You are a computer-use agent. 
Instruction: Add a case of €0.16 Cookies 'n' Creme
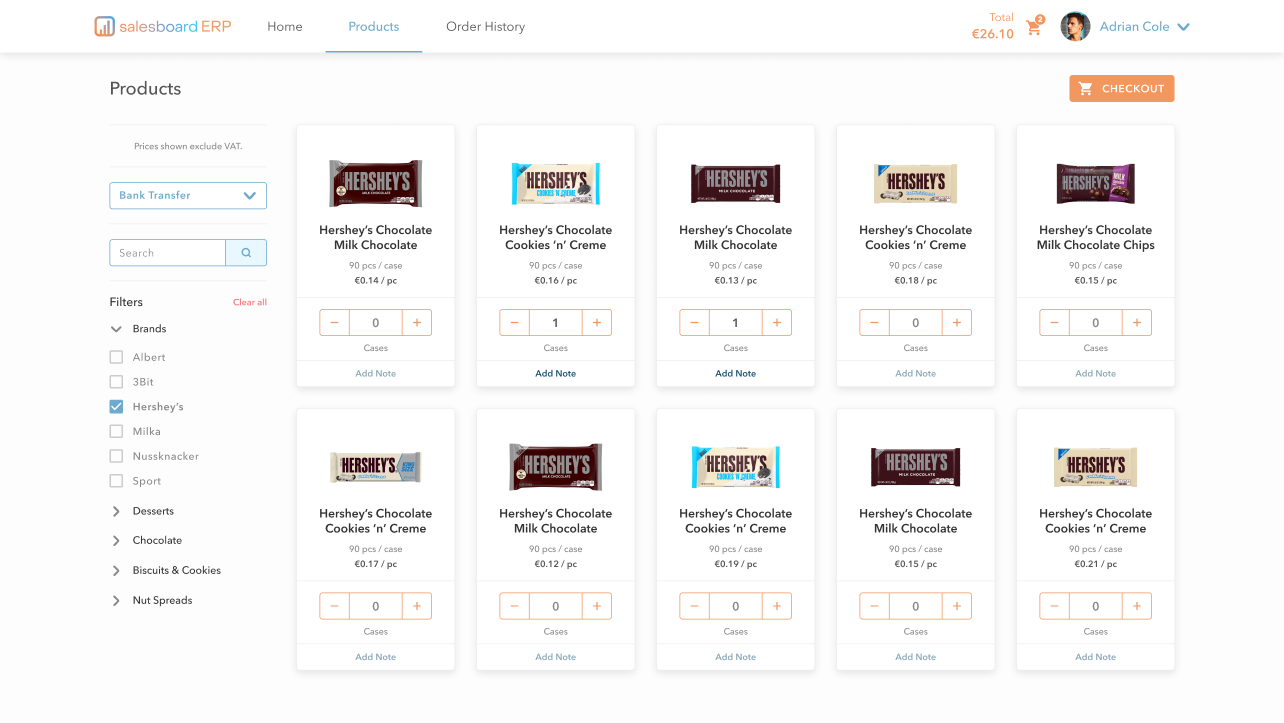point(597,323)
